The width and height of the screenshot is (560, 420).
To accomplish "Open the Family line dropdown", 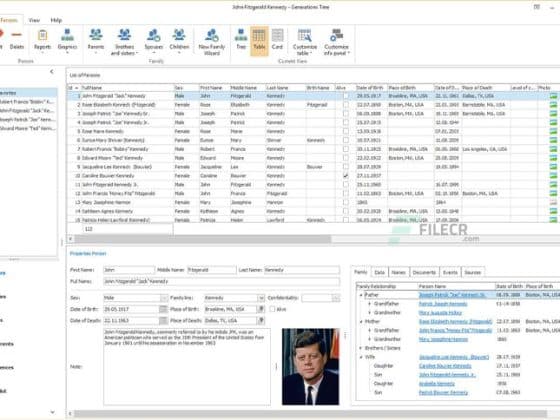I will (x=261, y=298).
